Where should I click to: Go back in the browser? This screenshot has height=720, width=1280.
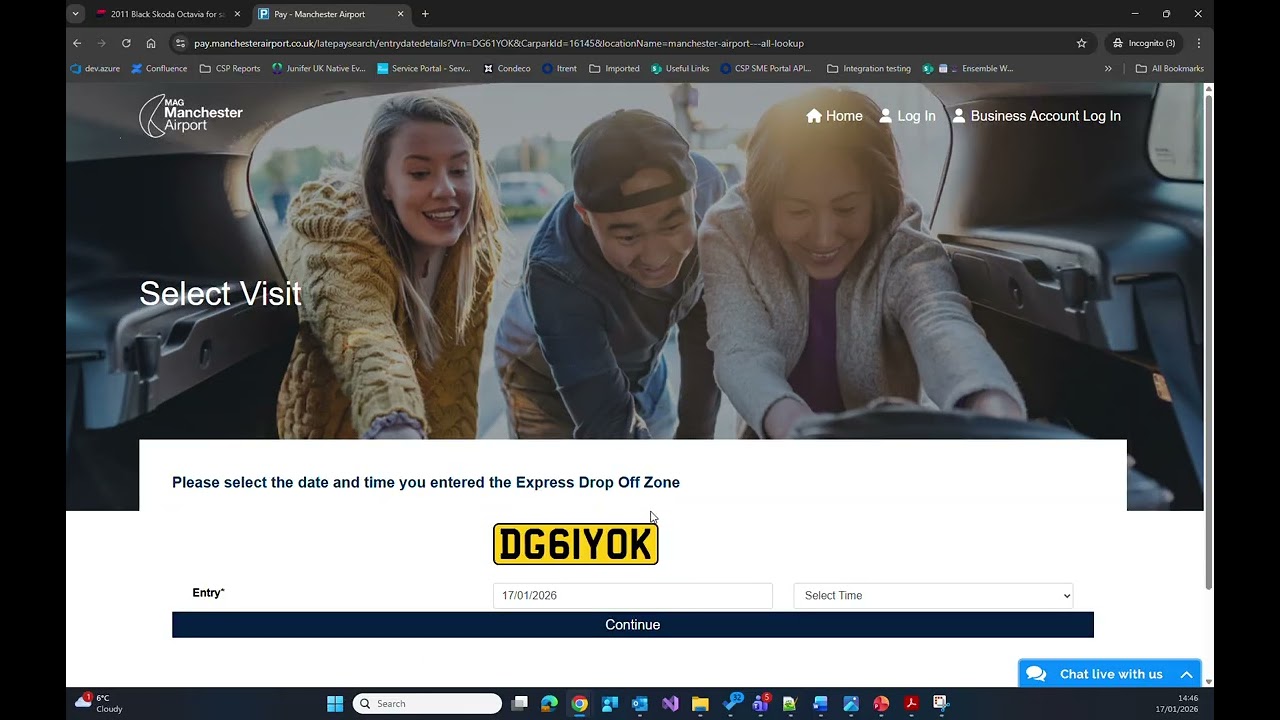coord(77,43)
